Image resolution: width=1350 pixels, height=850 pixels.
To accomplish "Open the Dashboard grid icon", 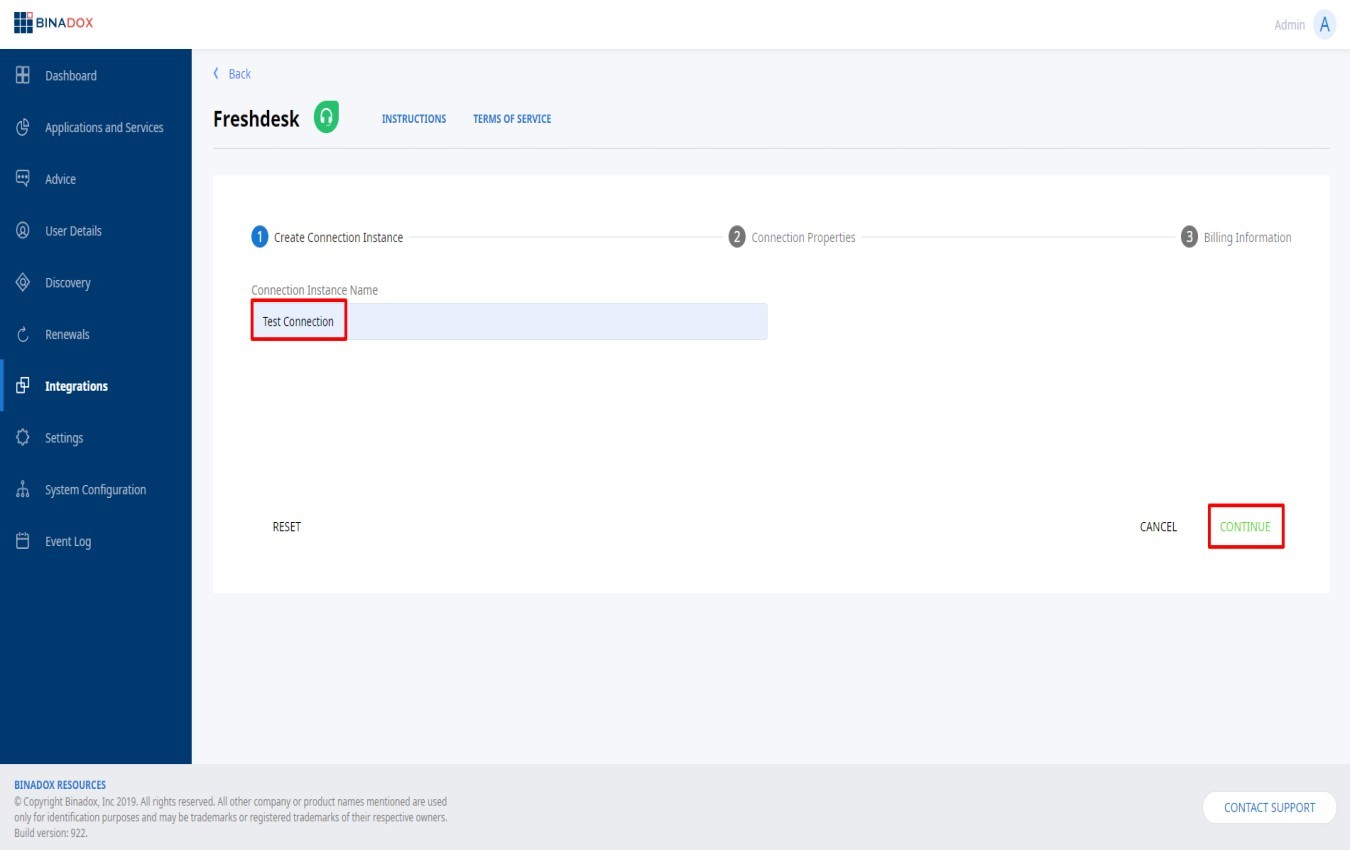I will click(23, 75).
